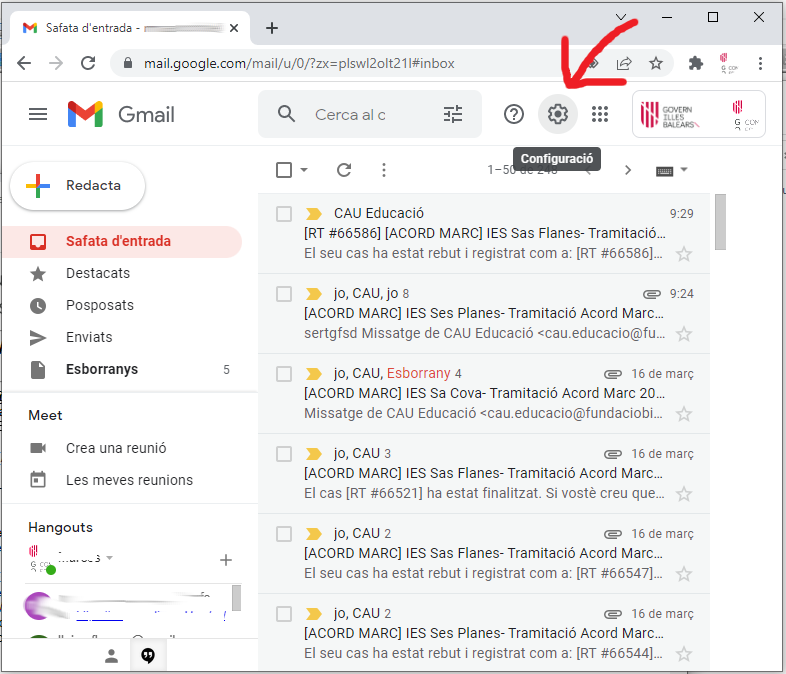Image resolution: width=786 pixels, height=674 pixels.
Task: Click the help question mark icon
Action: pos(514,114)
